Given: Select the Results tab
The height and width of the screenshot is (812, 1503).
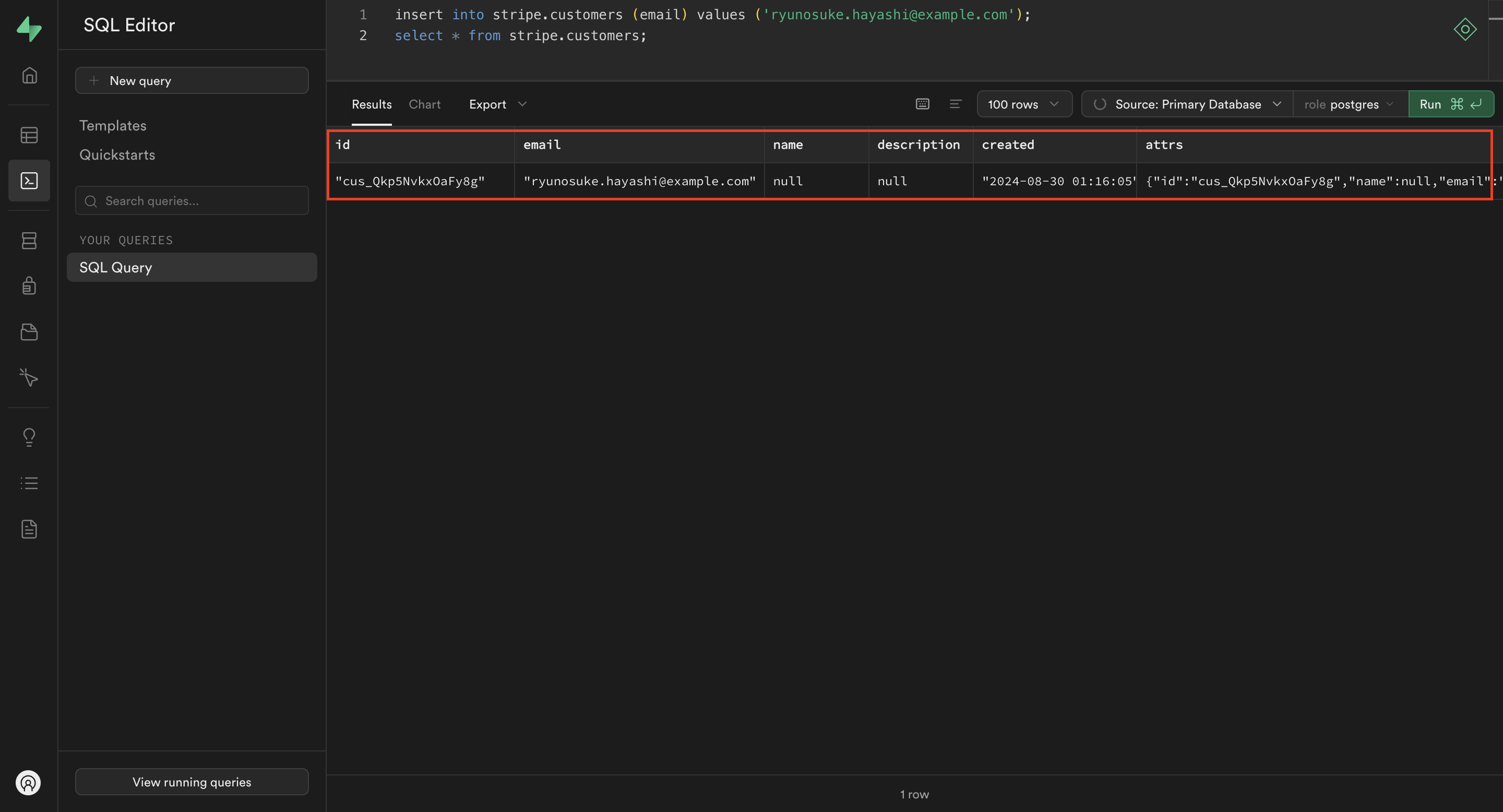Looking at the screenshot, I should pyautogui.click(x=371, y=104).
